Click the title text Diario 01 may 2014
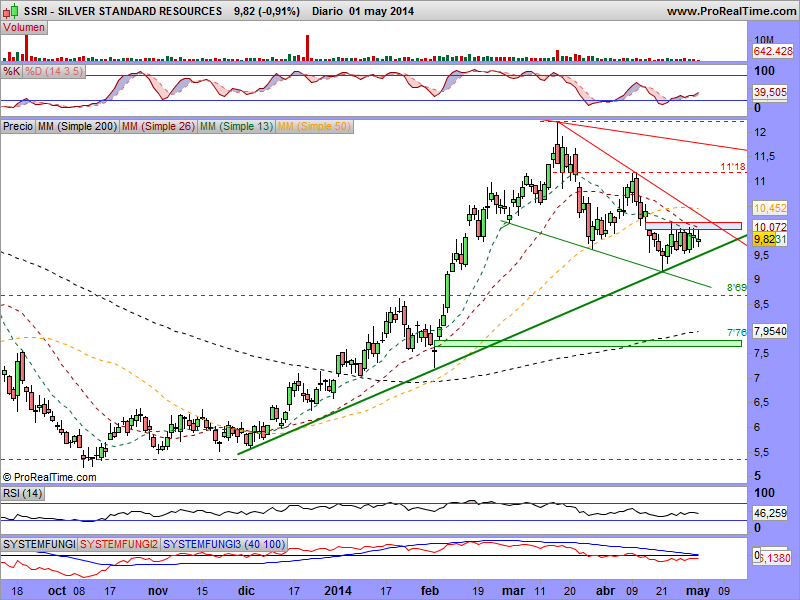Screen dimensions: 800x600 [x=363, y=11]
